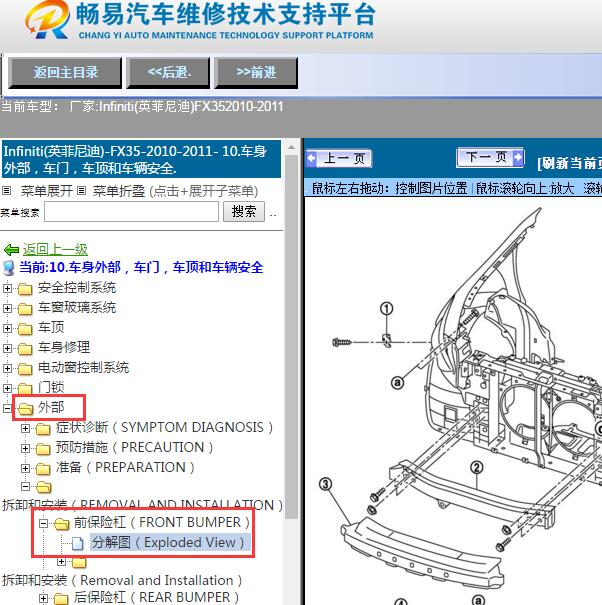Select 准备 (PREPARATION) label

[125, 467]
